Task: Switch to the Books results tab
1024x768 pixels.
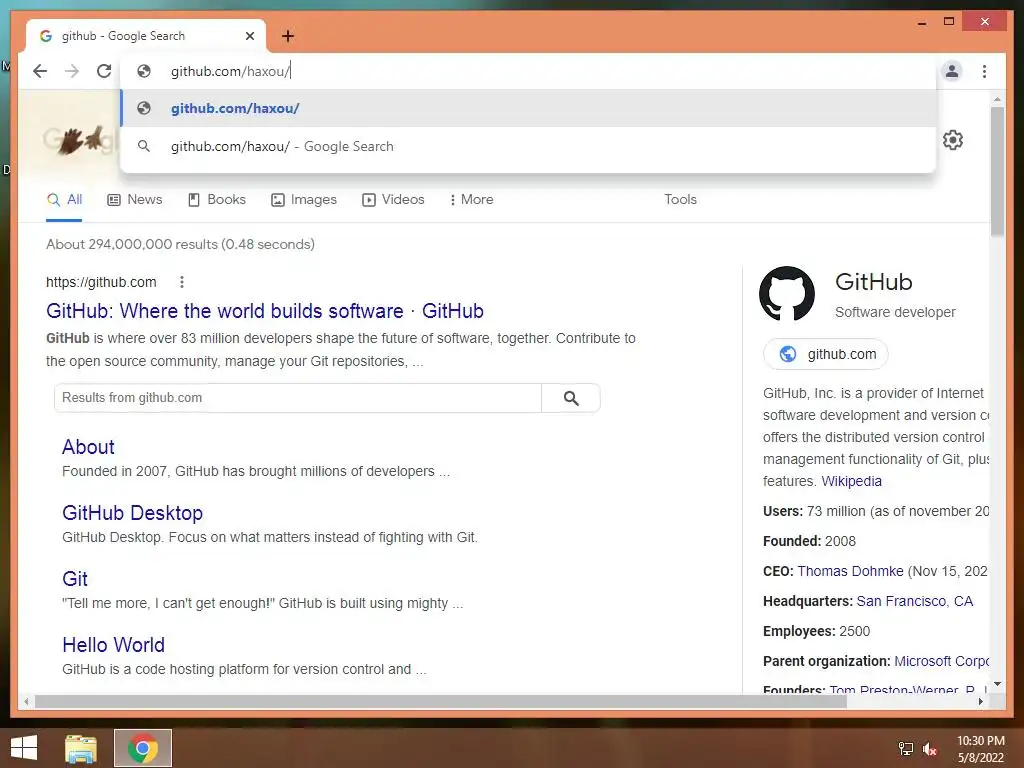Action: click(217, 200)
